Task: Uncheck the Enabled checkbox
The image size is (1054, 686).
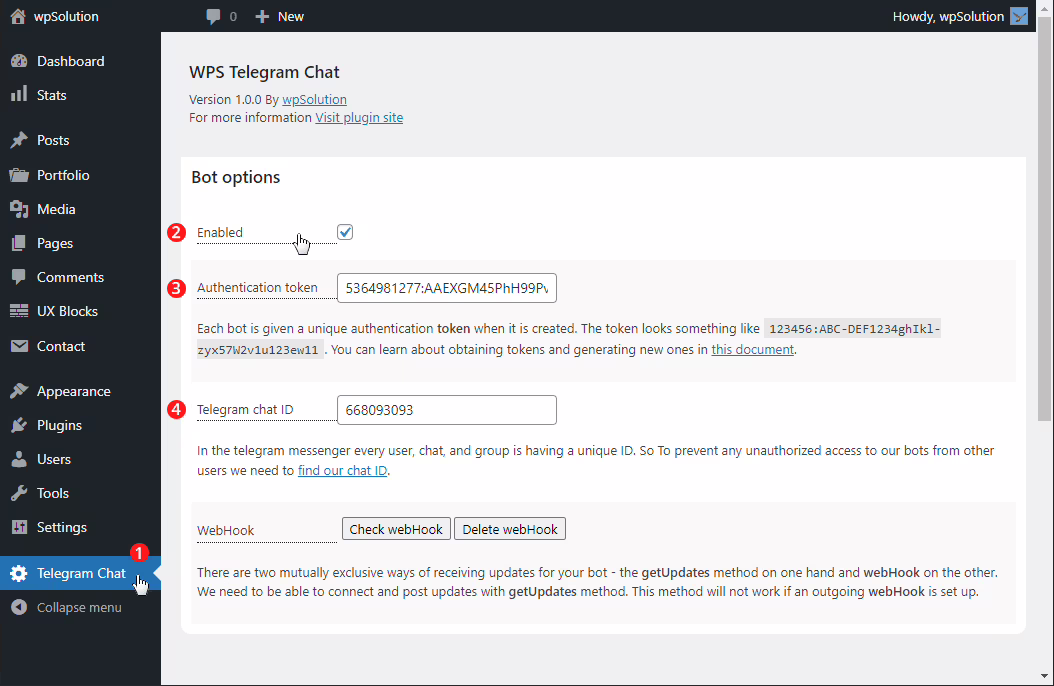Action: pyautogui.click(x=345, y=232)
